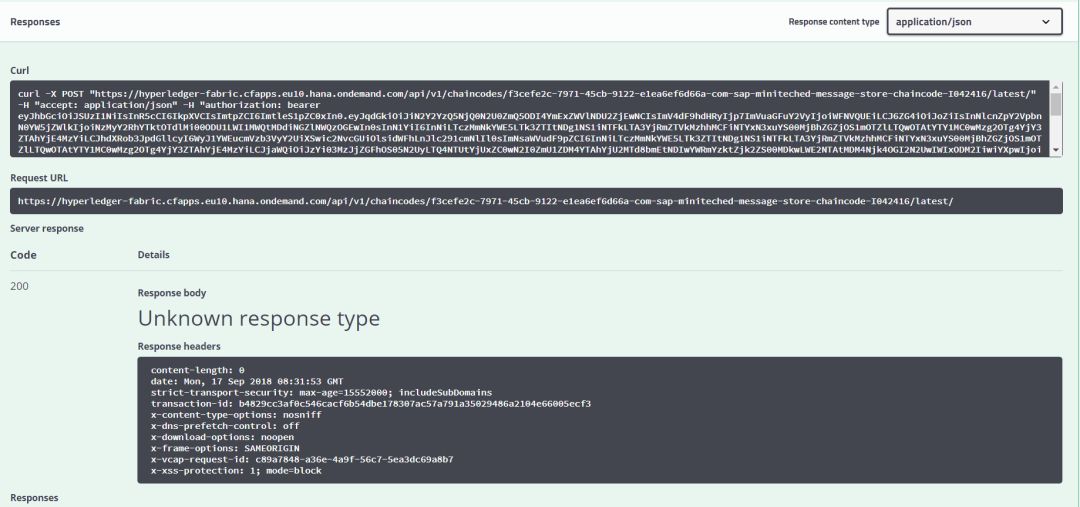Click the curl -X POST command line

[x=527, y=94]
